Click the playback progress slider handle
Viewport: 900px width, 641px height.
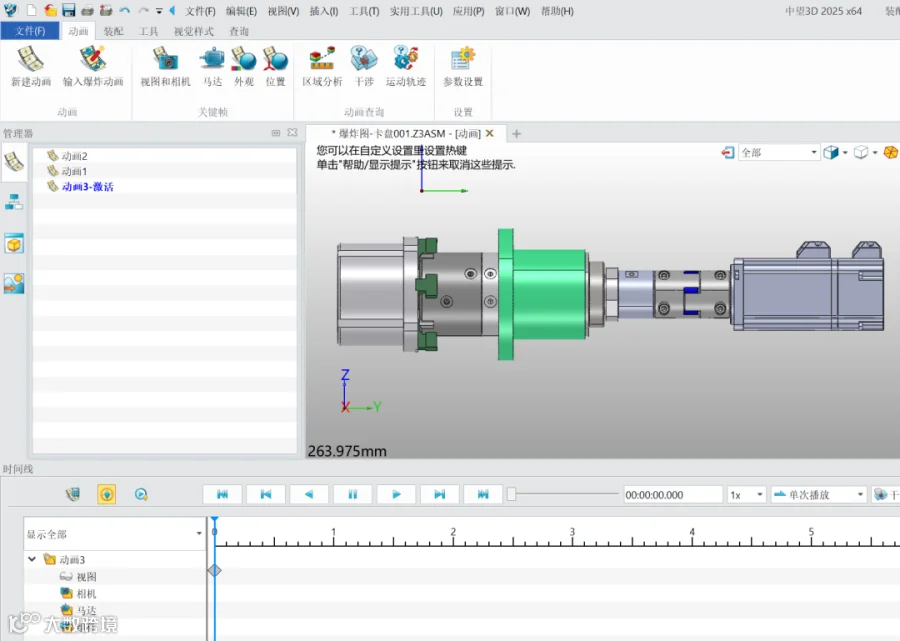pos(511,494)
